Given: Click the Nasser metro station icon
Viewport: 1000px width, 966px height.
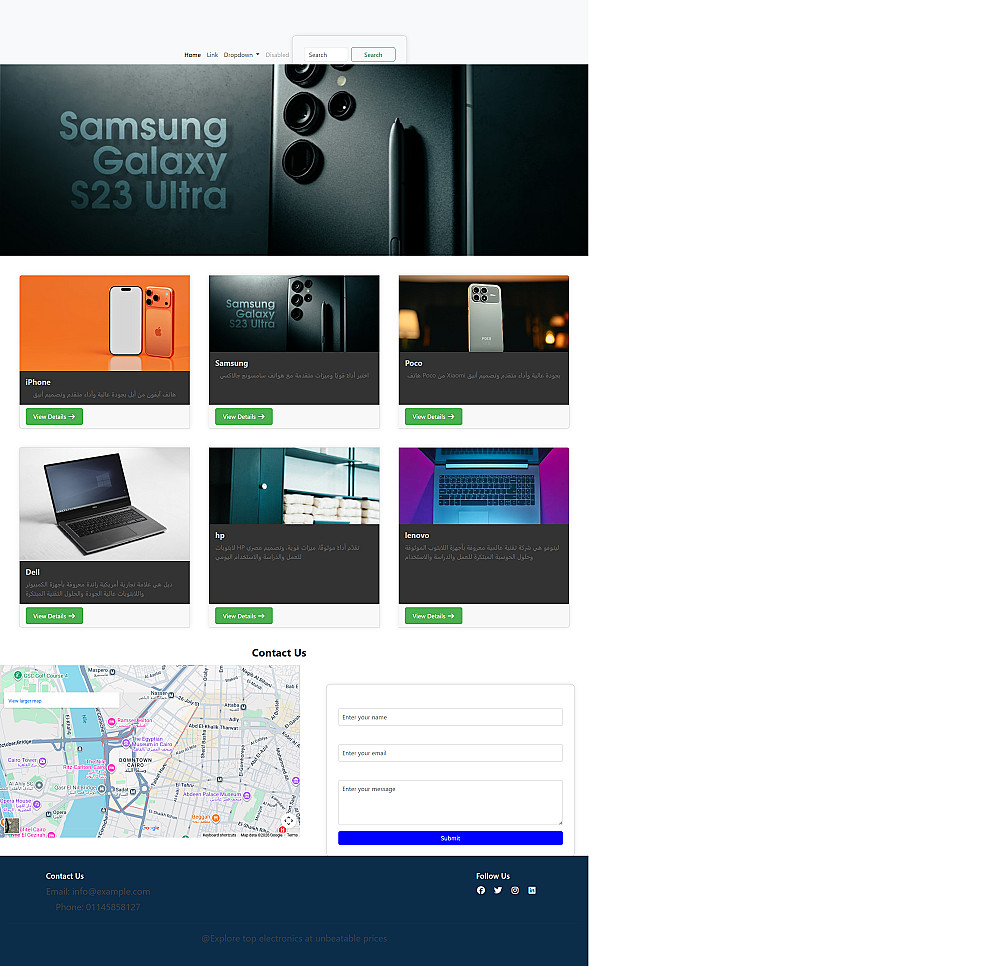Looking at the screenshot, I should (x=170, y=693).
